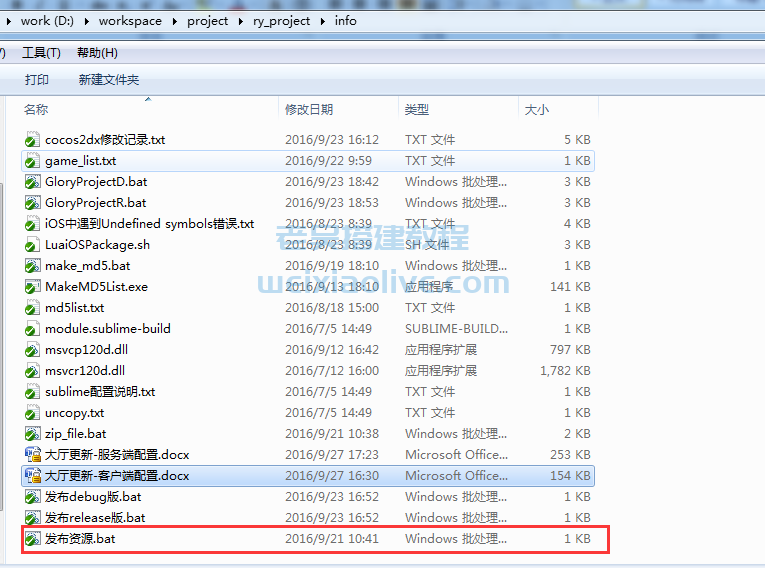This screenshot has width=765, height=568.
Task: Sort files by 修改日期 column header
Action: click(x=309, y=110)
